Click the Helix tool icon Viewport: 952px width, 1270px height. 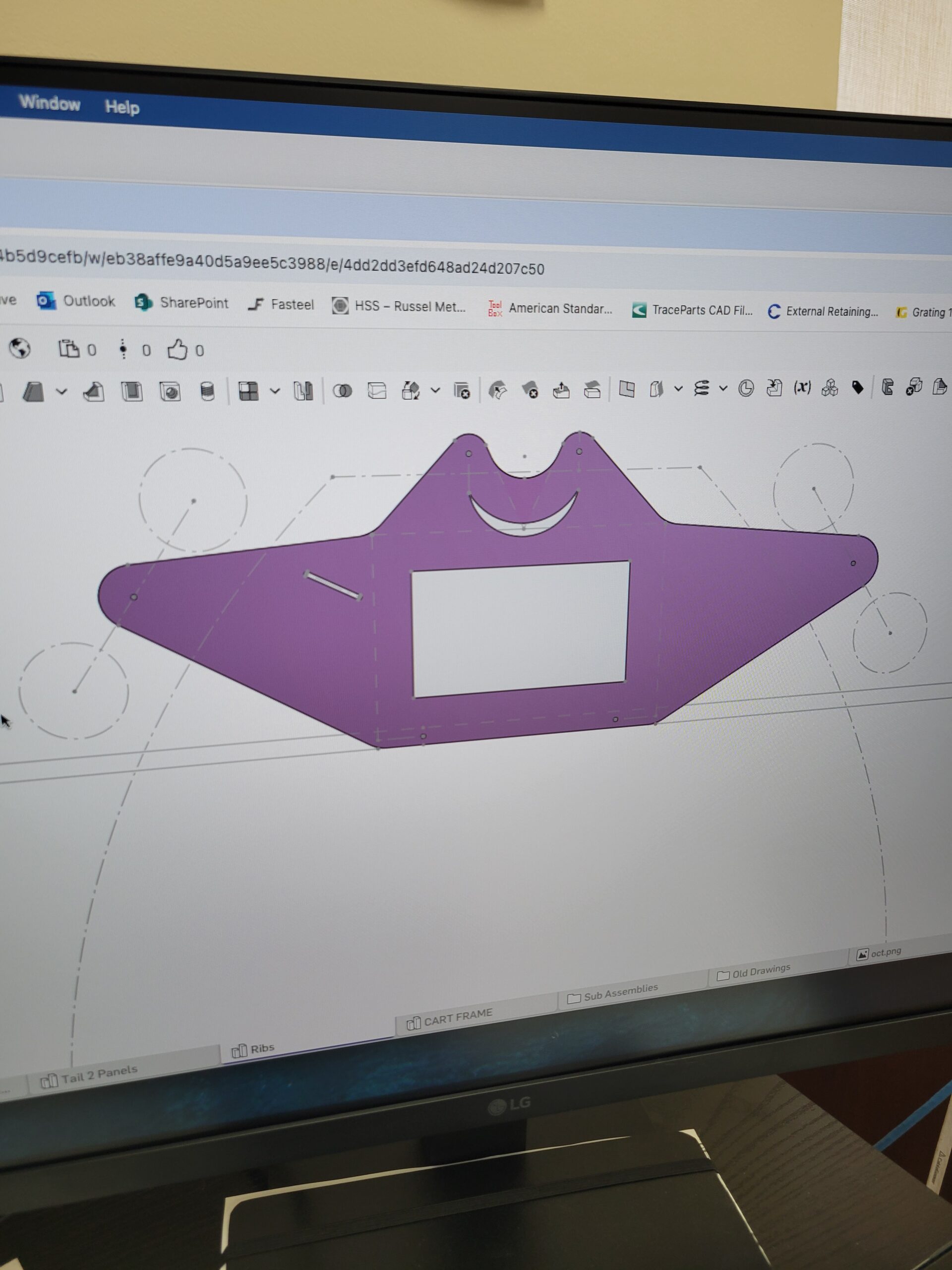click(x=701, y=389)
